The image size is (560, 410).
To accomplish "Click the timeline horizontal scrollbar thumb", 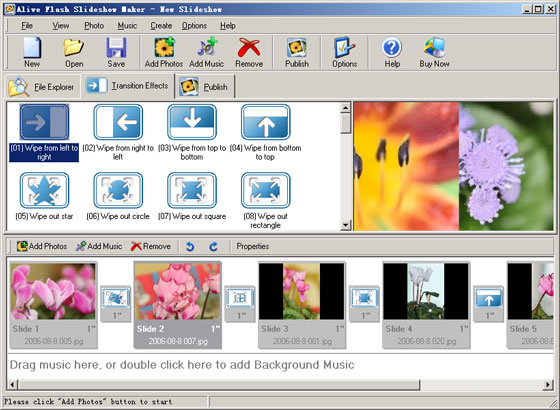I will [x=219, y=385].
